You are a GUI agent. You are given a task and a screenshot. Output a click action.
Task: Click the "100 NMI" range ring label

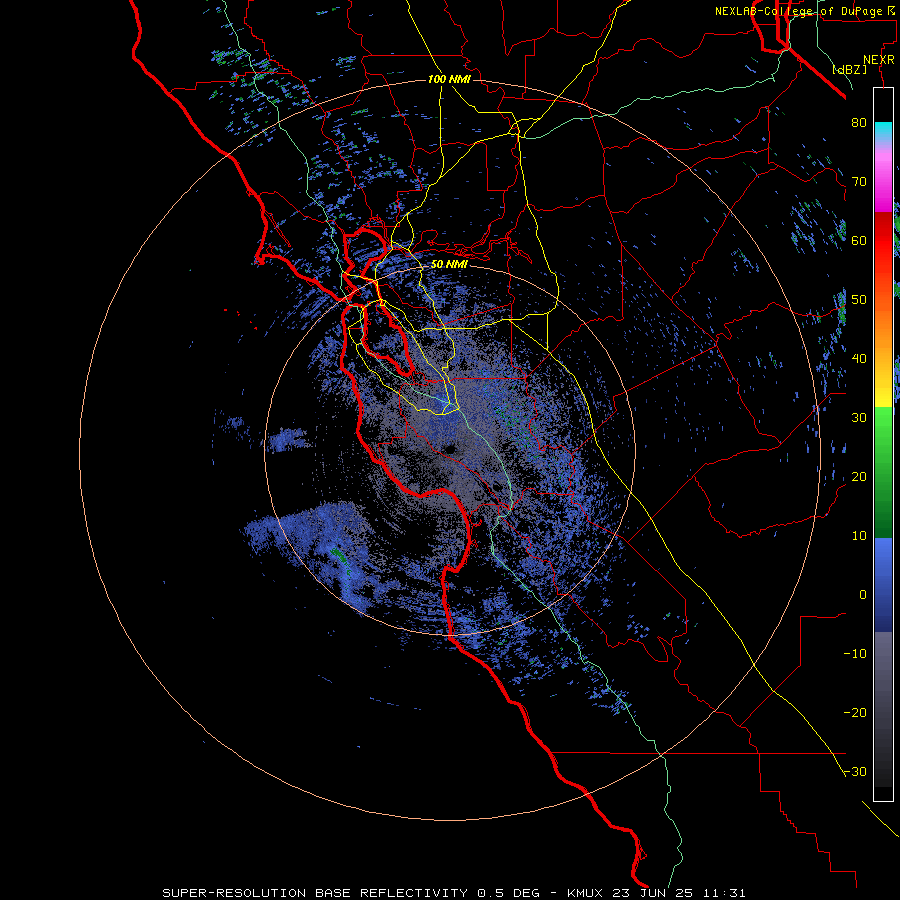tap(449, 79)
